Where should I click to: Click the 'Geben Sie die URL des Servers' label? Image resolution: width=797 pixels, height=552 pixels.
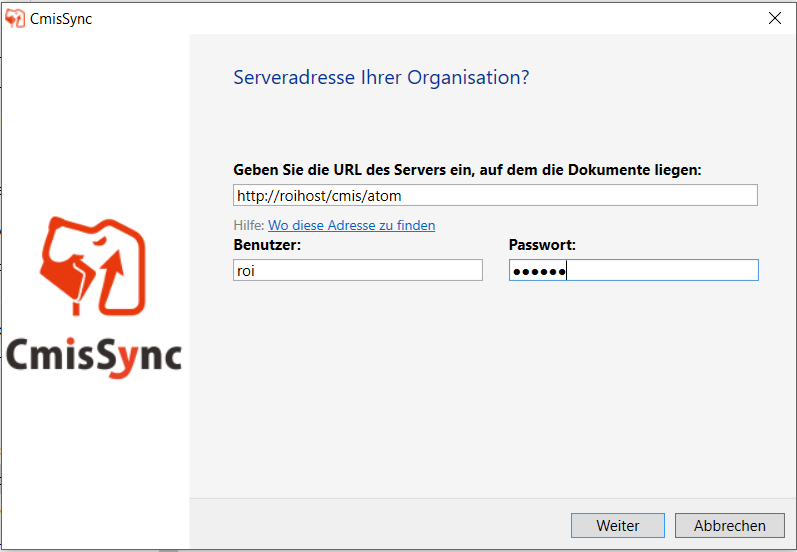[x=467, y=170]
